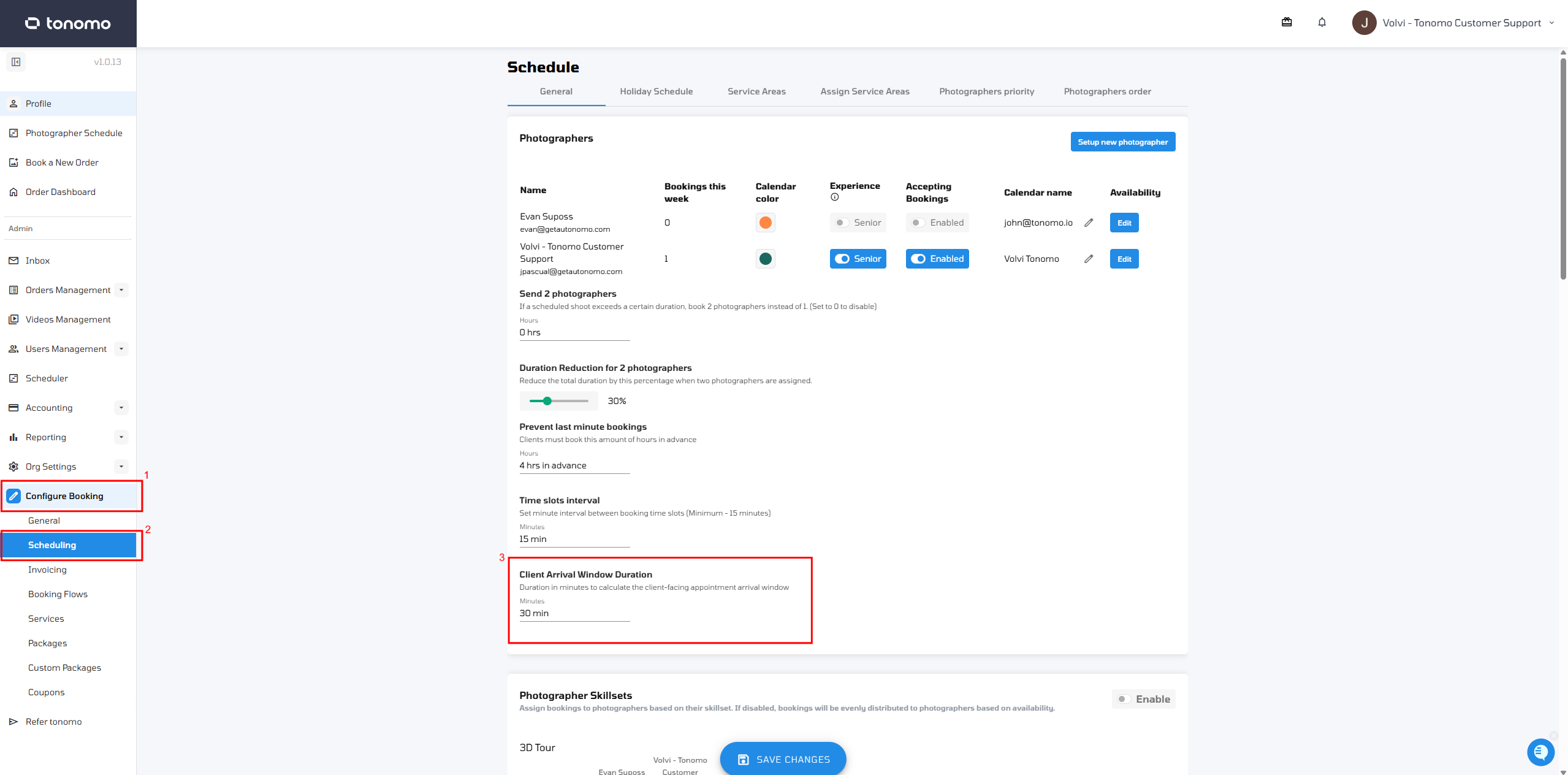
Task: Open Photographers priority tab
Action: (986, 91)
